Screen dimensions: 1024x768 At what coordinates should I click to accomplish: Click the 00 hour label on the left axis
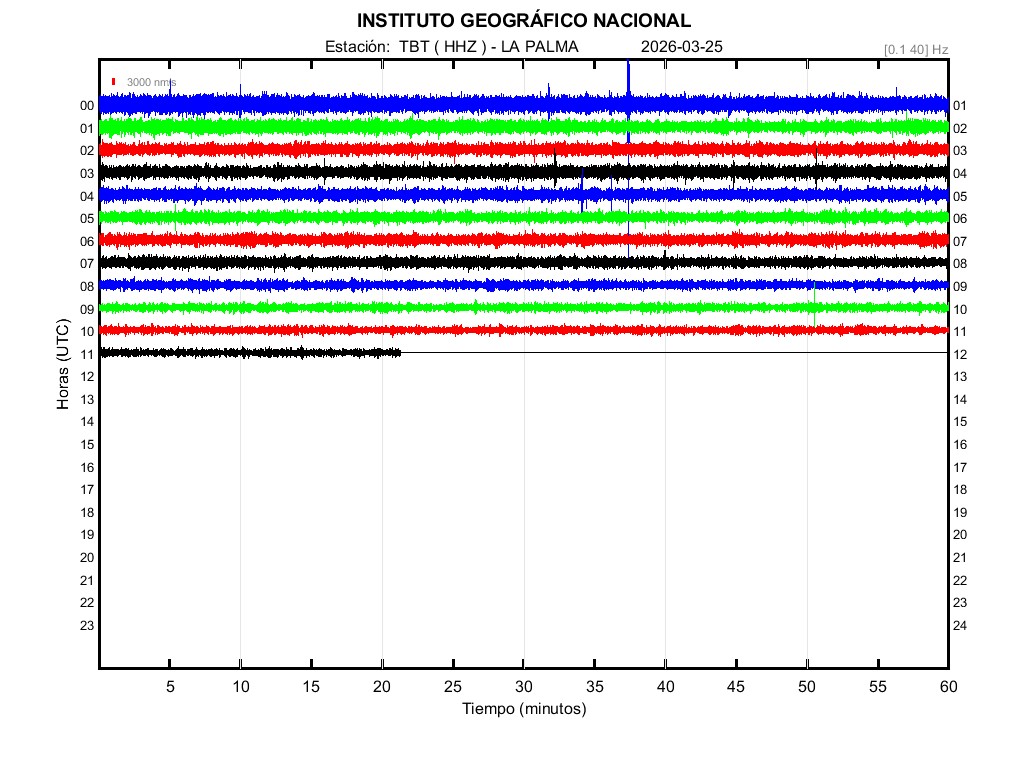87,106
